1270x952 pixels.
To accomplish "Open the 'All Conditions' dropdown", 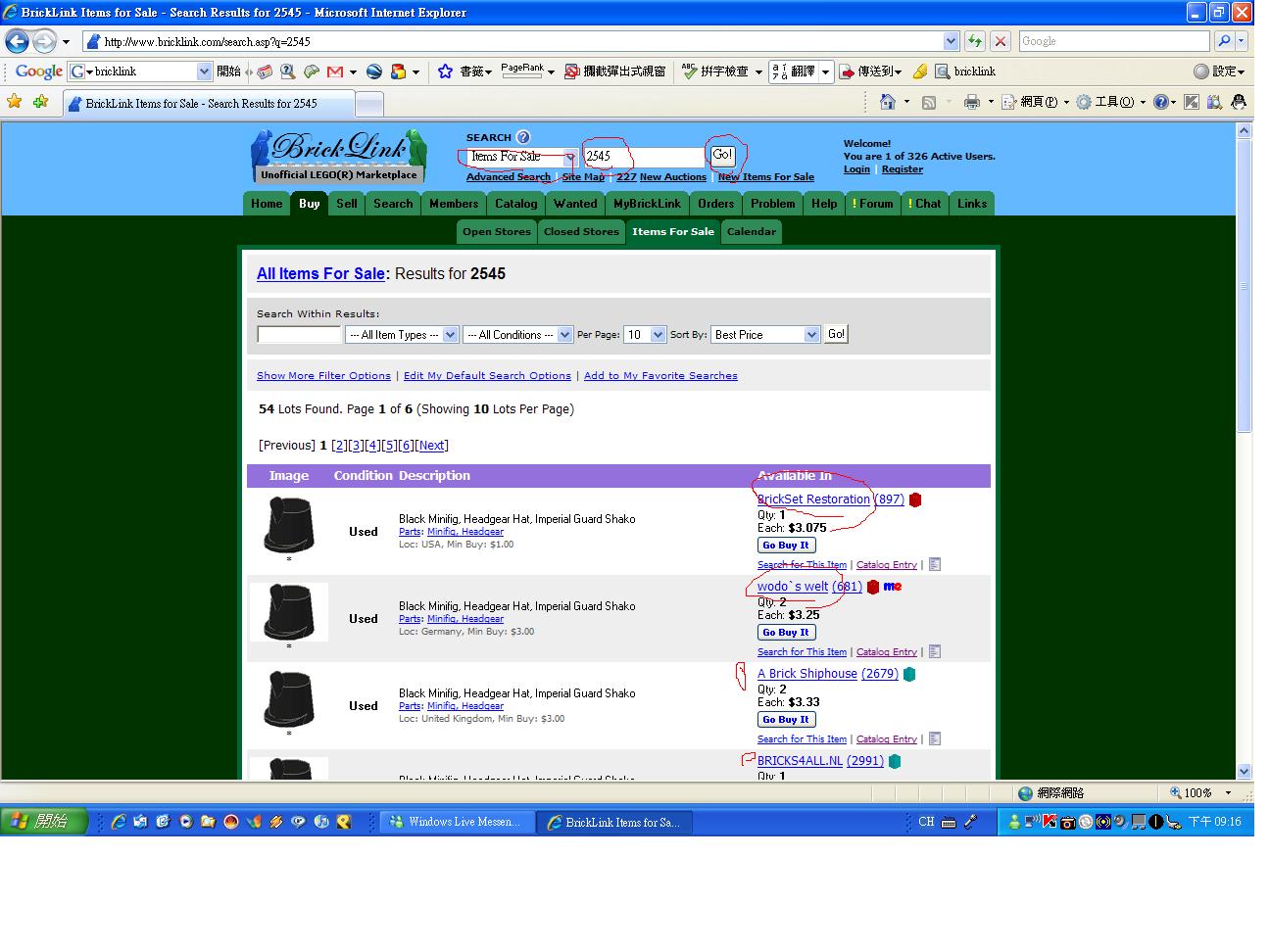I will [564, 335].
